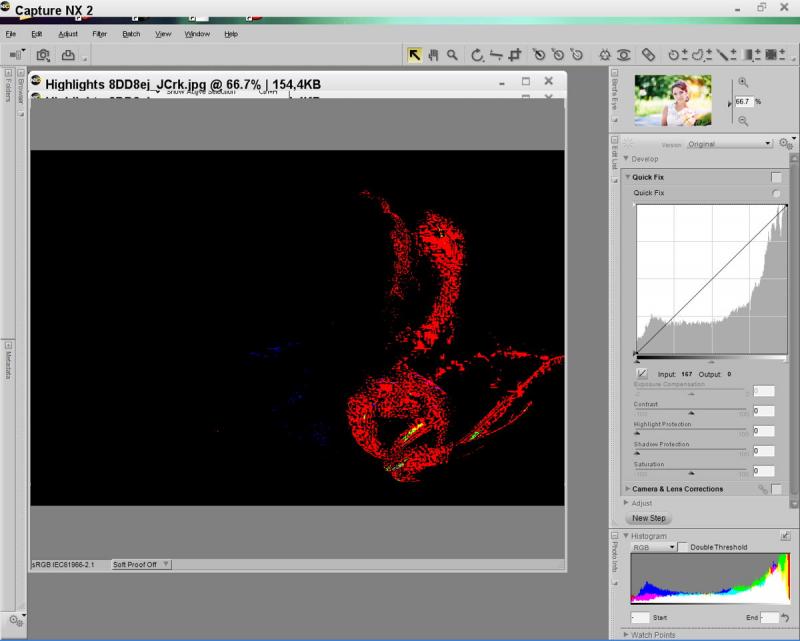
Task: Click the New Step button
Action: [x=648, y=518]
